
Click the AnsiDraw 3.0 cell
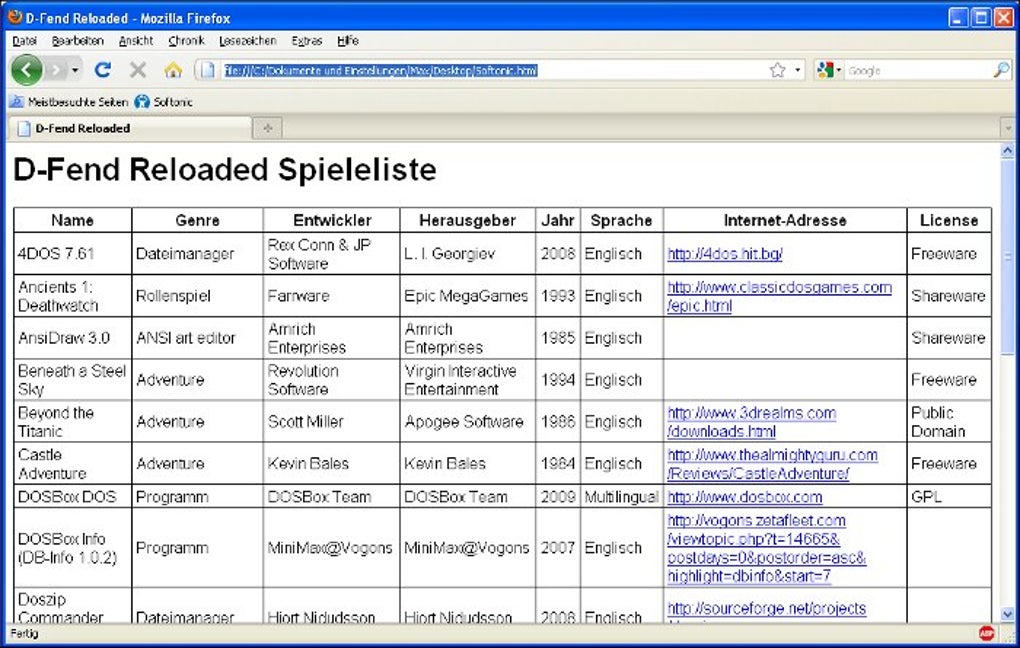click(x=72, y=338)
